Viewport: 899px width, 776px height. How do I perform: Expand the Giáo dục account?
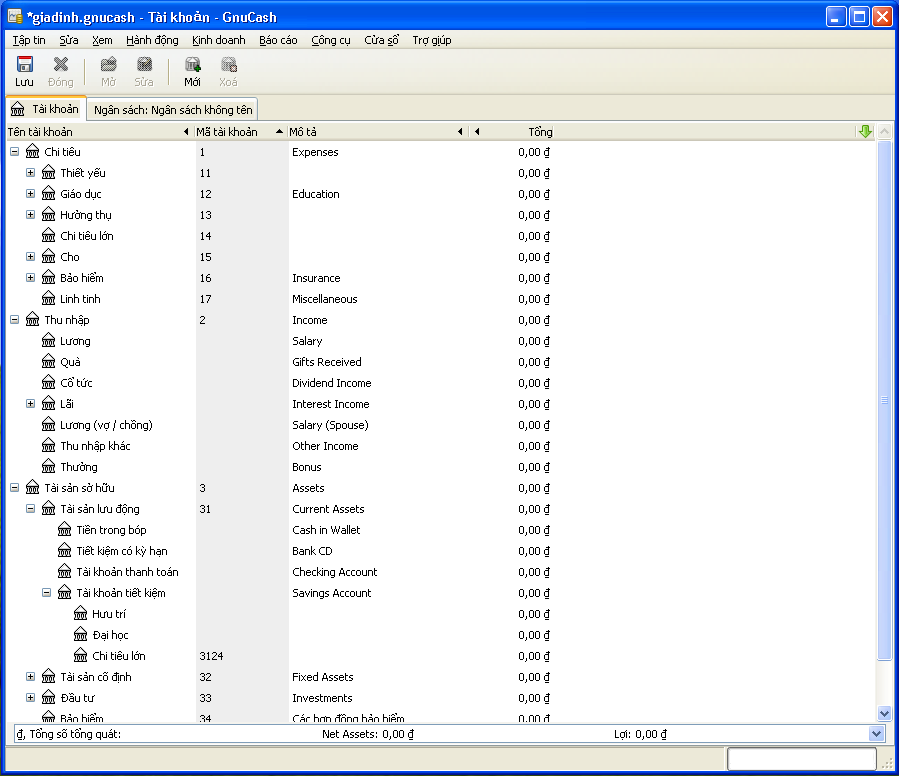pyautogui.click(x=31, y=194)
